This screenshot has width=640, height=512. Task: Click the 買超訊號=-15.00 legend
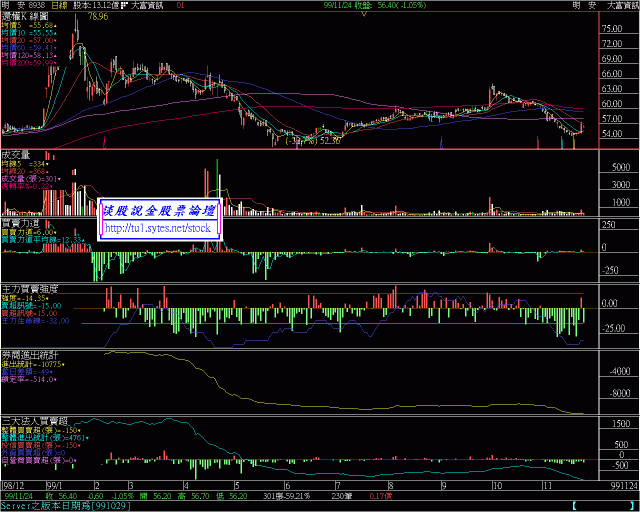31,306
